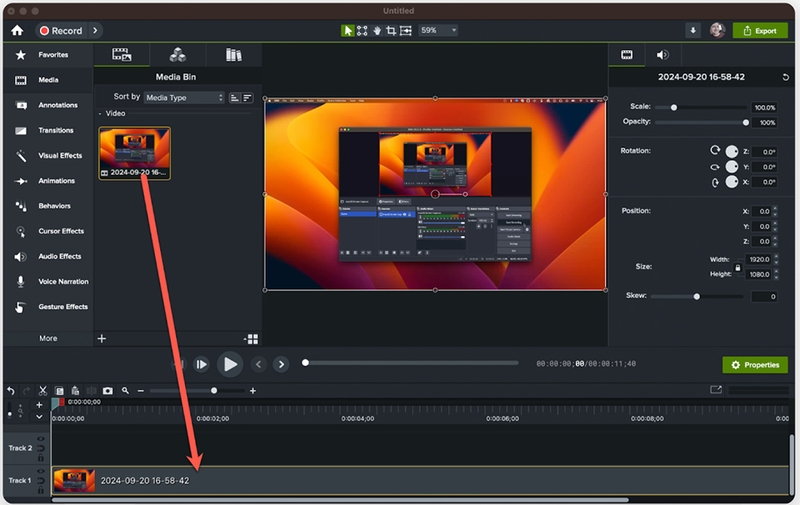Click the Behaviors icon in sidebar
Viewport: 800px width, 505px height.
tap(21, 206)
